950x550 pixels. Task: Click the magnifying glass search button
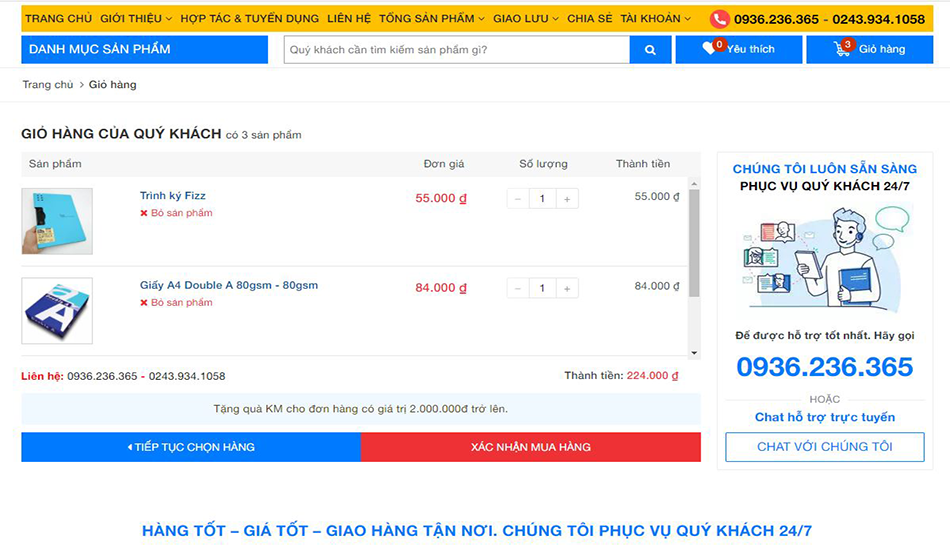click(650, 50)
